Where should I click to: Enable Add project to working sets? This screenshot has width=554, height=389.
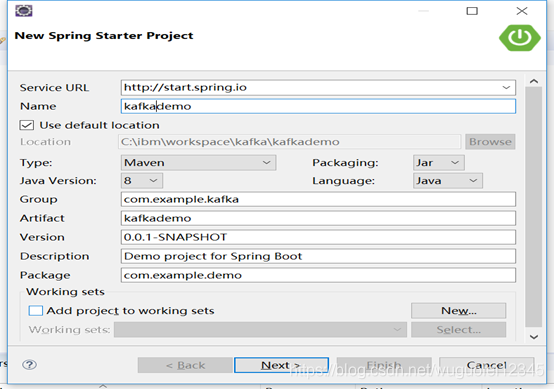pyautogui.click(x=36, y=311)
